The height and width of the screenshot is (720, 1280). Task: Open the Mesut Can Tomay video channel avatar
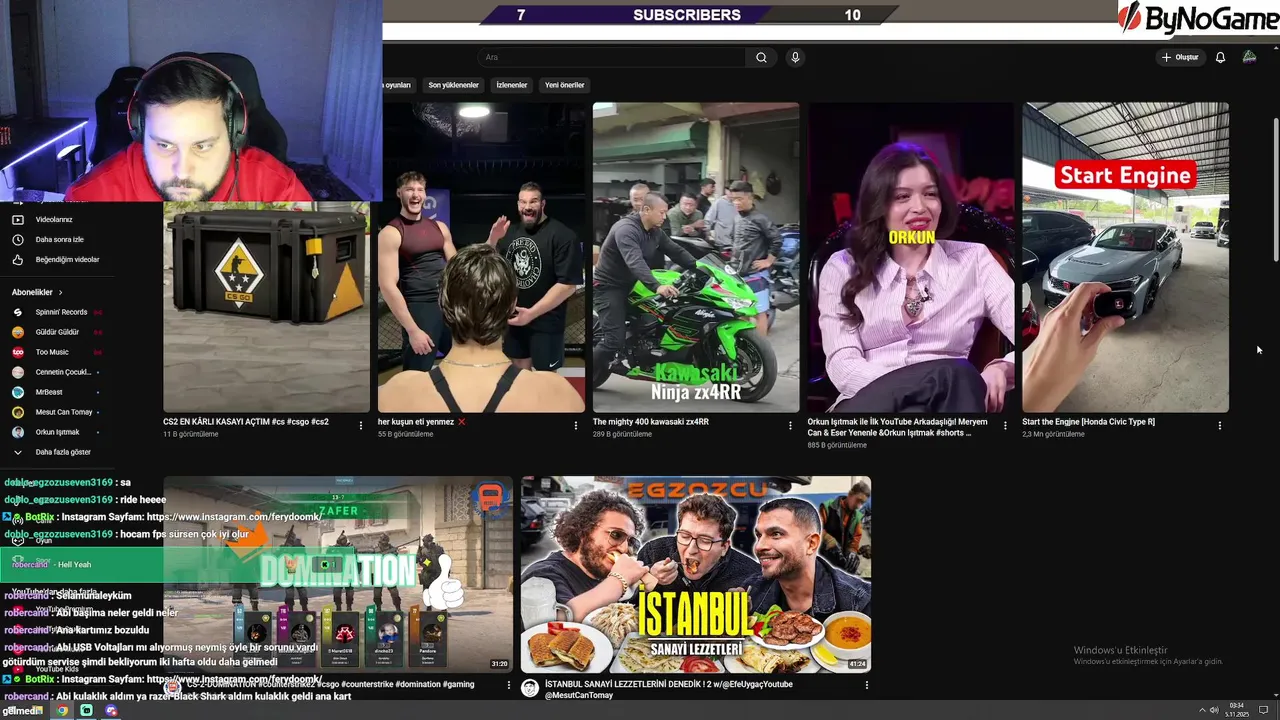coord(530,688)
